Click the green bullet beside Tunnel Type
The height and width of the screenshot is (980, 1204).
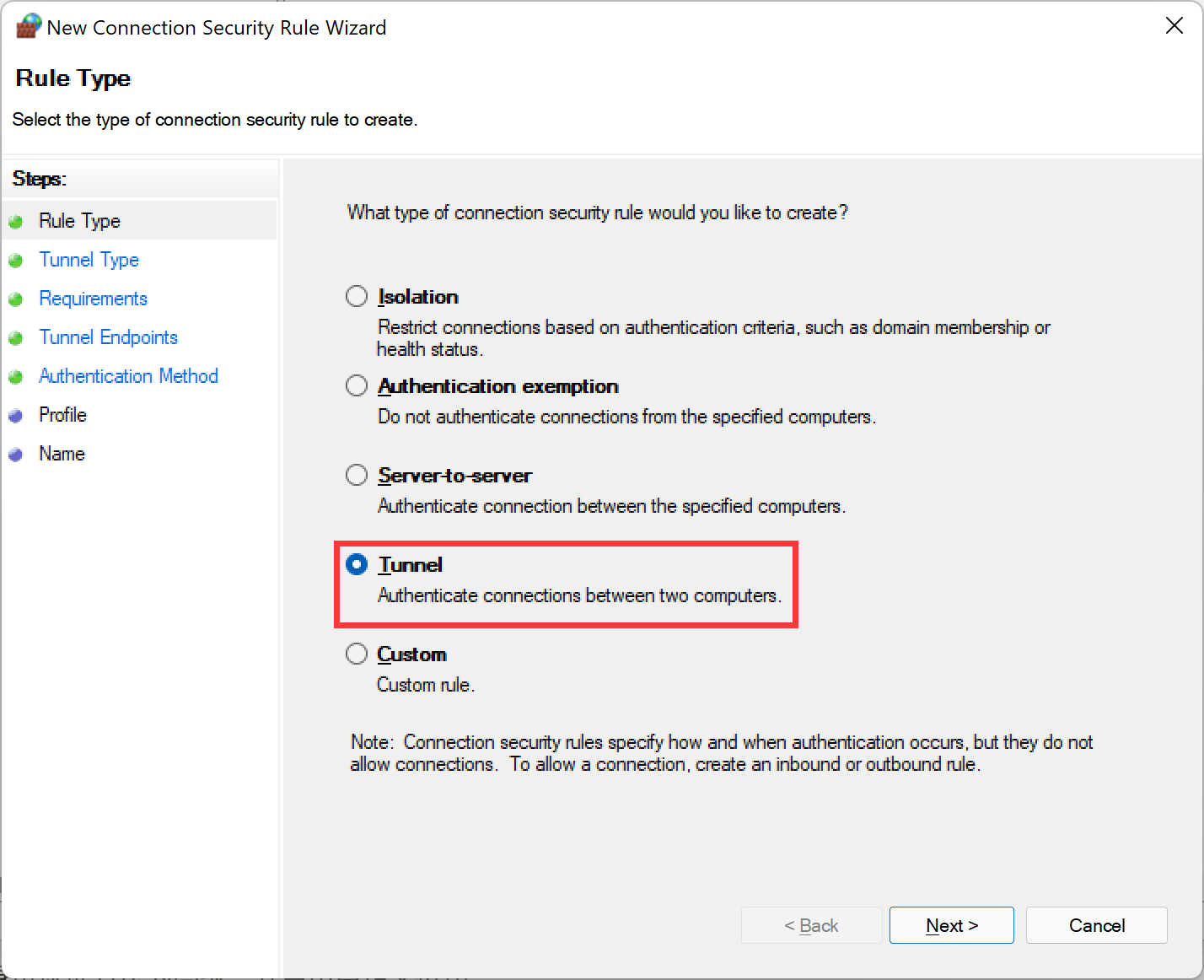[x=15, y=261]
